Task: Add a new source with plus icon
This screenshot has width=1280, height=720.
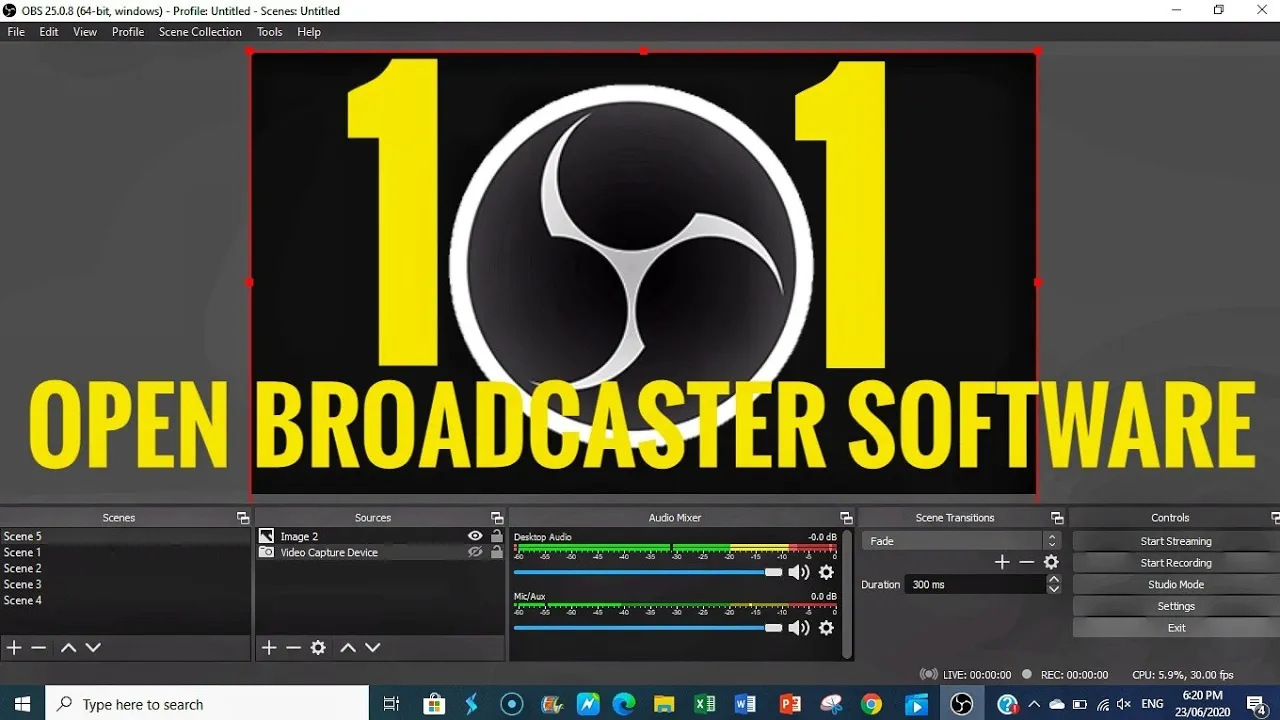Action: coord(269,648)
